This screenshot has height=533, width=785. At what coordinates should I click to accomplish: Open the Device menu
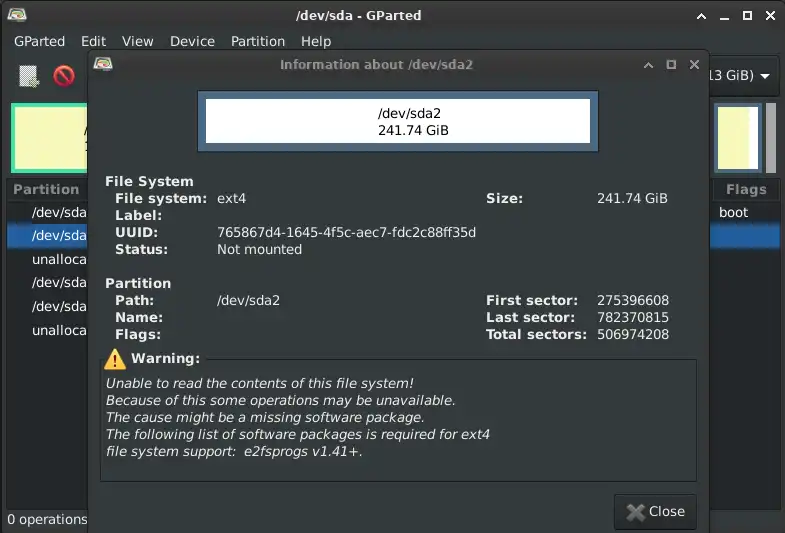point(192,41)
